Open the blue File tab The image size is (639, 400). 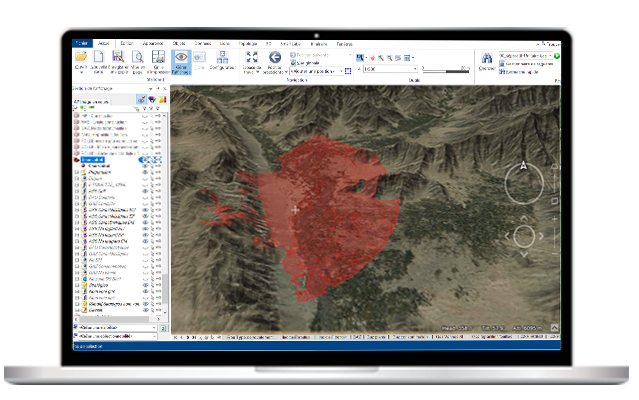click(80, 43)
